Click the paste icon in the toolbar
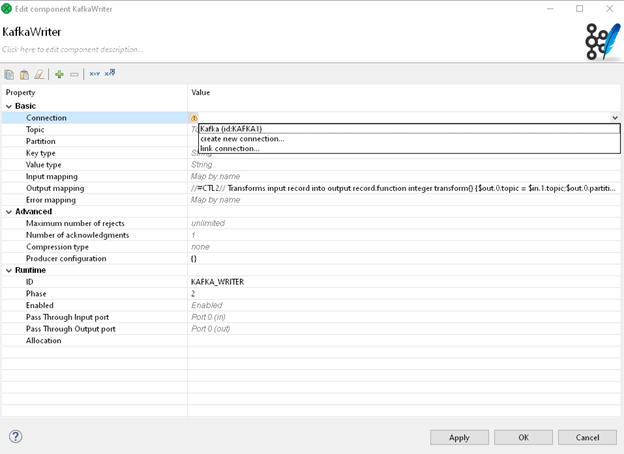This screenshot has height=454, width=624. click(x=24, y=74)
